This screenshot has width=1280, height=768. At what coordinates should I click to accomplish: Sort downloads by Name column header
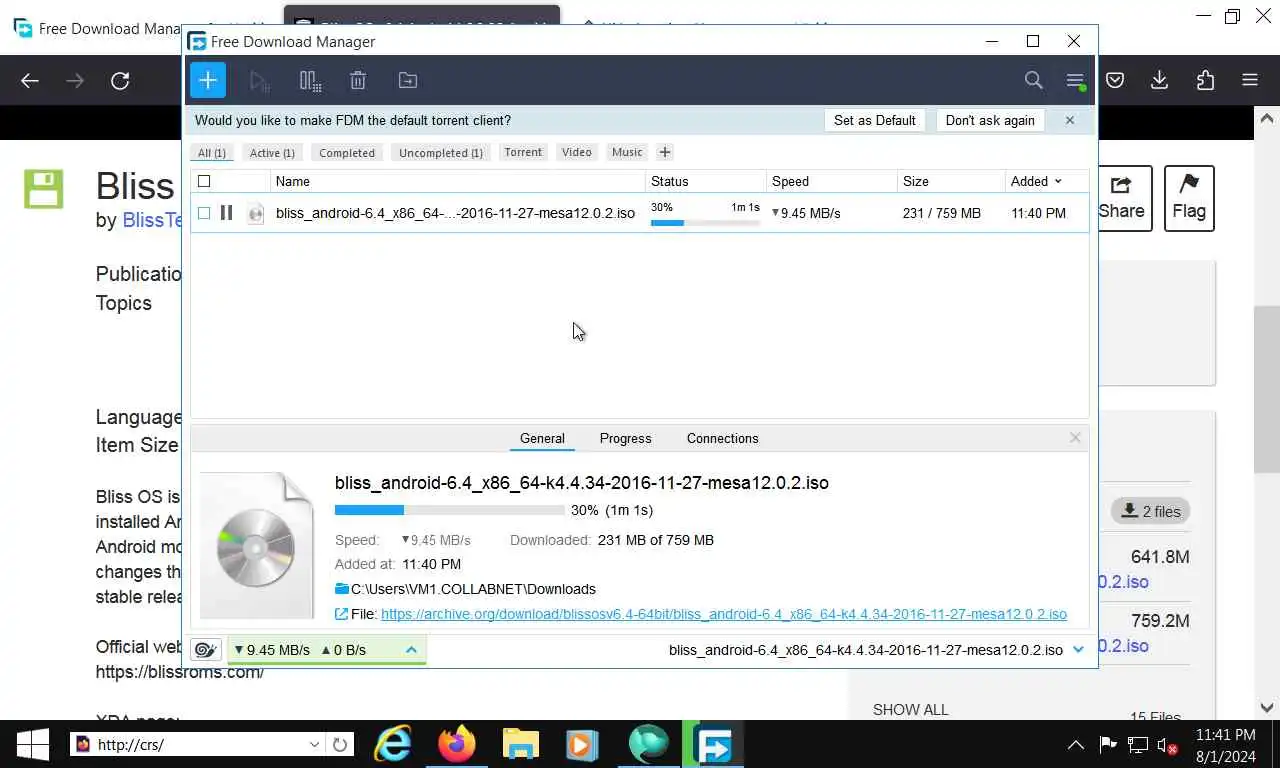pos(458,181)
